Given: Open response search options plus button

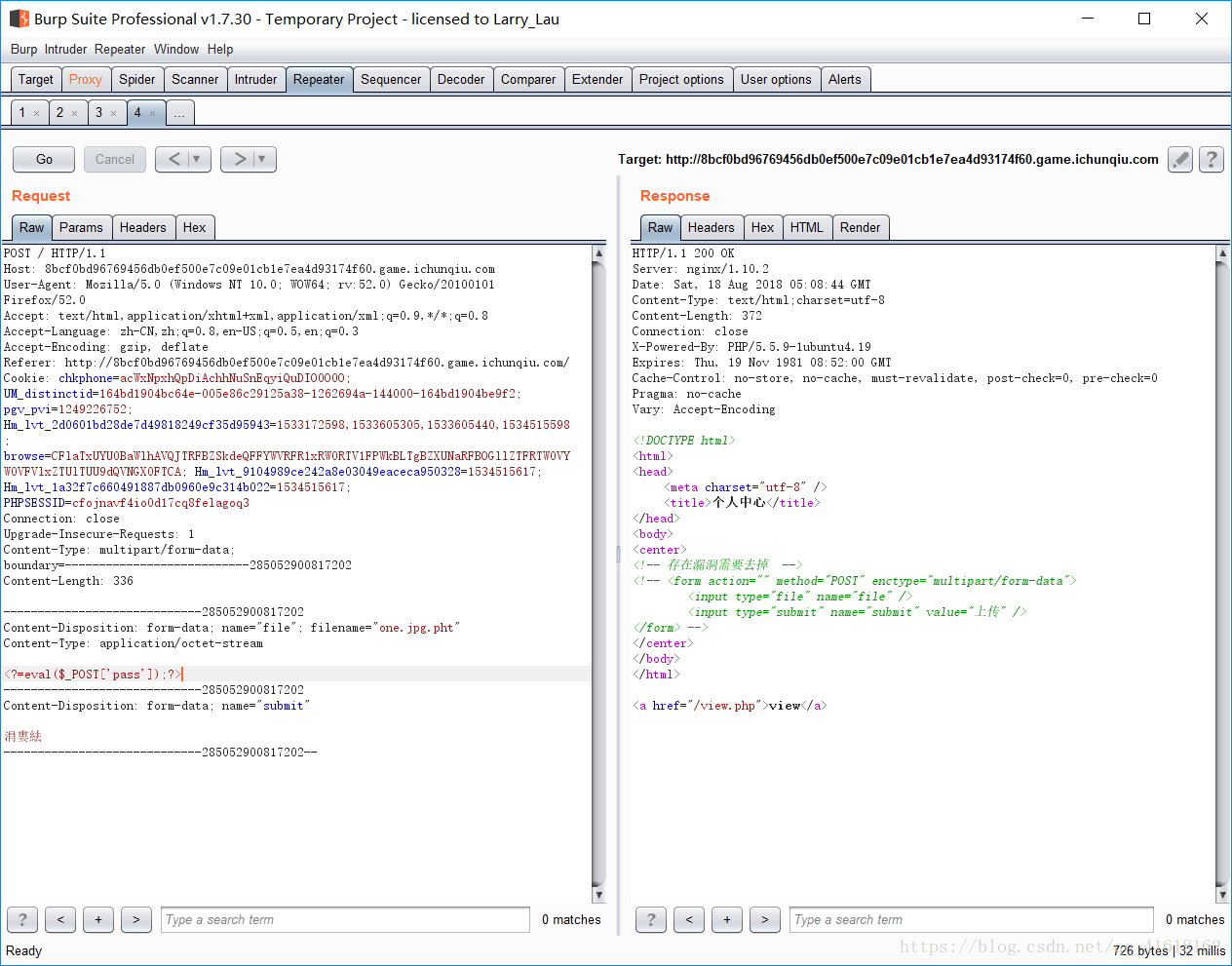Looking at the screenshot, I should [727, 919].
